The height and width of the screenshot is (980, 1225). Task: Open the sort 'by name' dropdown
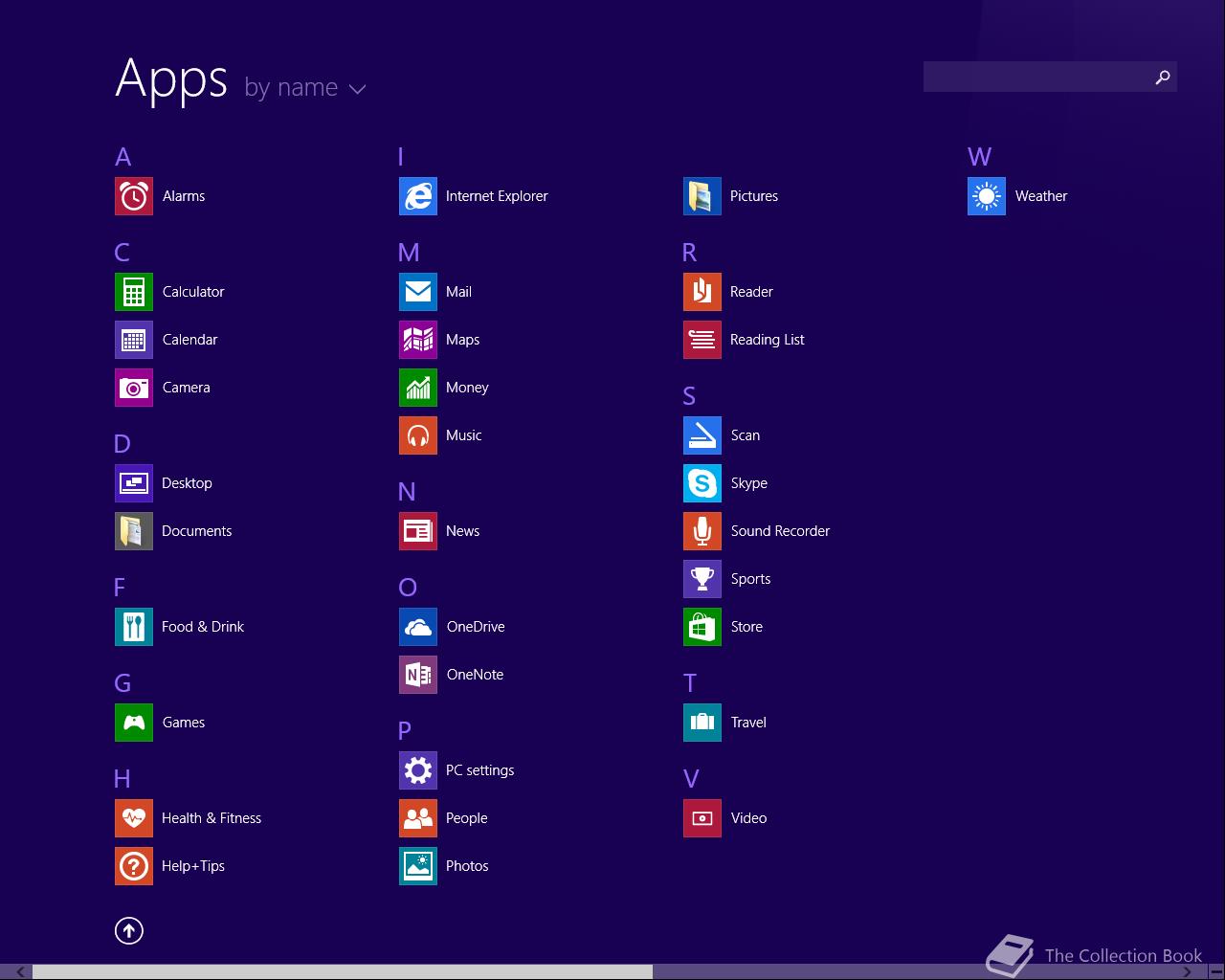tap(305, 88)
